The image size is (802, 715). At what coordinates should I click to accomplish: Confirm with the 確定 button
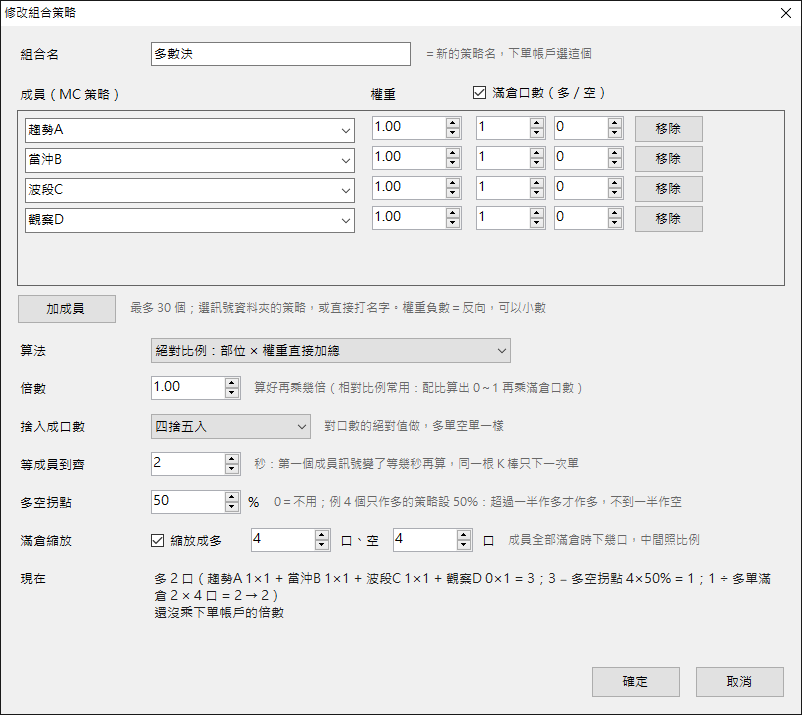[636, 681]
